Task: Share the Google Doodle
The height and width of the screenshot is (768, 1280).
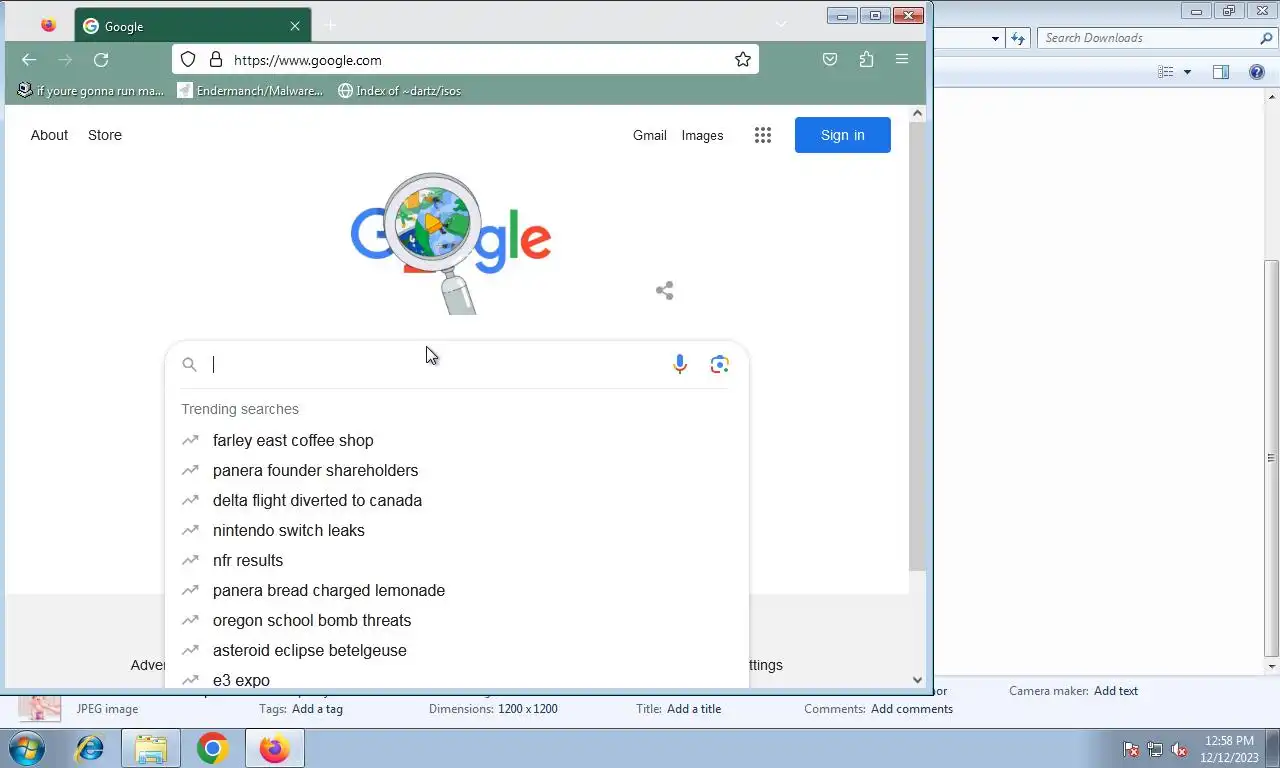Action: coord(665,290)
